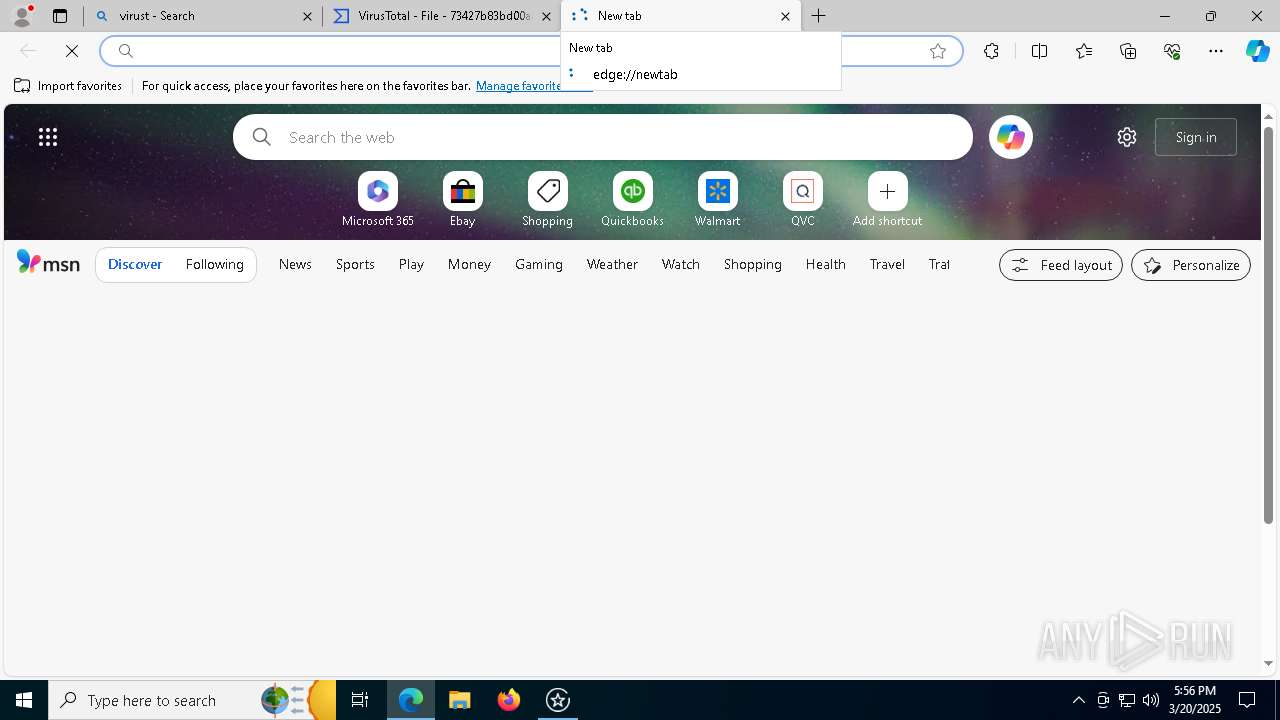Open Copilot sidebar icon
The width and height of the screenshot is (1280, 720).
(x=1258, y=51)
